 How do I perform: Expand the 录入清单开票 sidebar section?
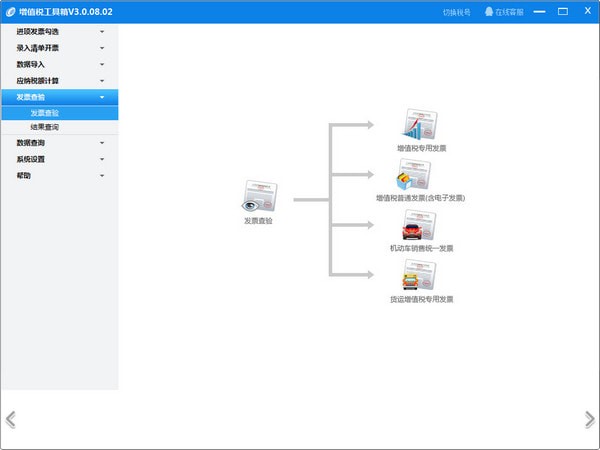(59, 48)
